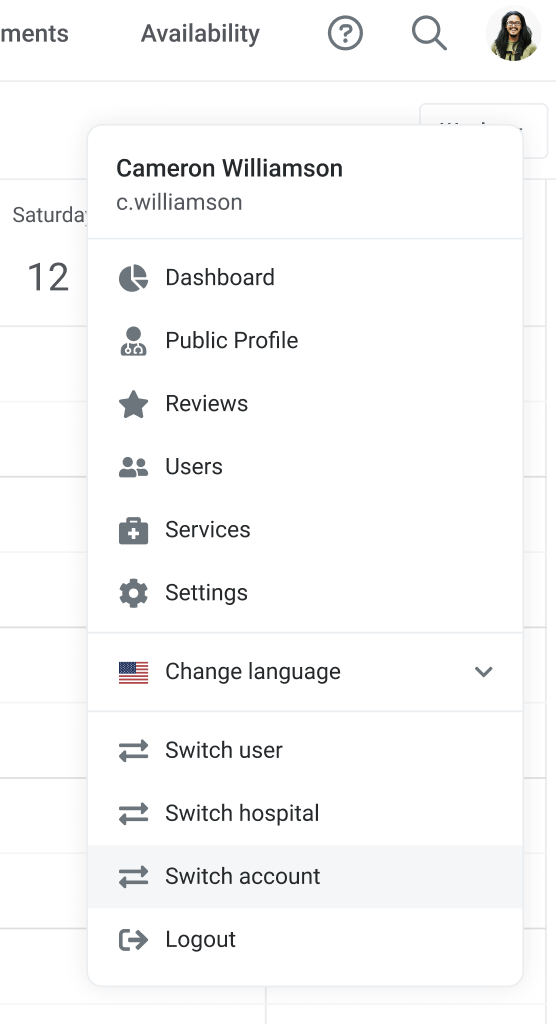The width and height of the screenshot is (556, 1024).
Task: Choose Switch account in the menu
Action: tap(305, 876)
